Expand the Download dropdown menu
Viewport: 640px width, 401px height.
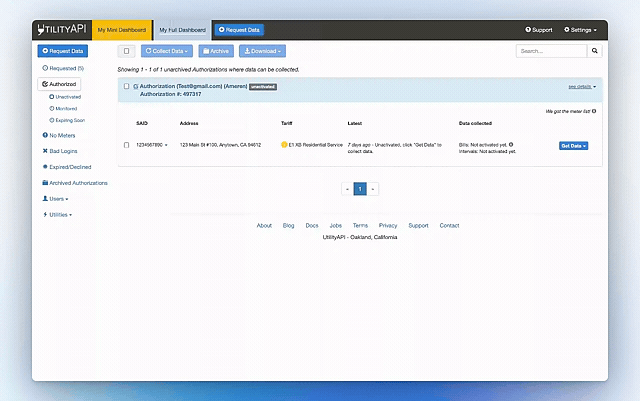(x=262, y=50)
